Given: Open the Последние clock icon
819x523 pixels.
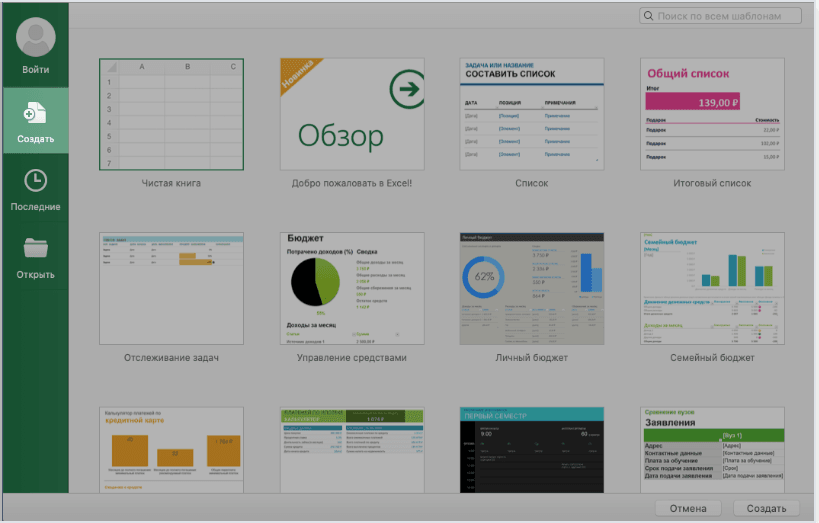Looking at the screenshot, I should [36, 180].
